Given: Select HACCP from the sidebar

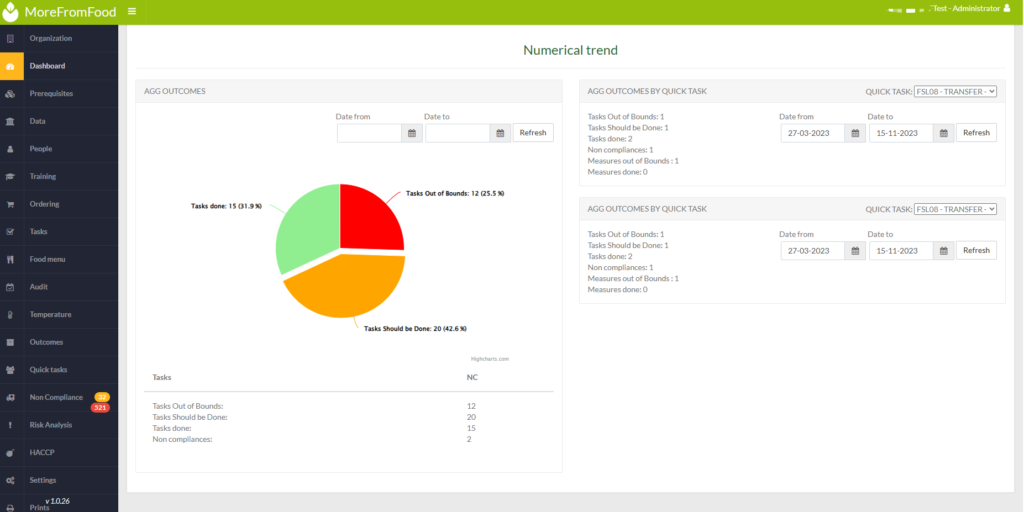Looking at the screenshot, I should tap(42, 452).
